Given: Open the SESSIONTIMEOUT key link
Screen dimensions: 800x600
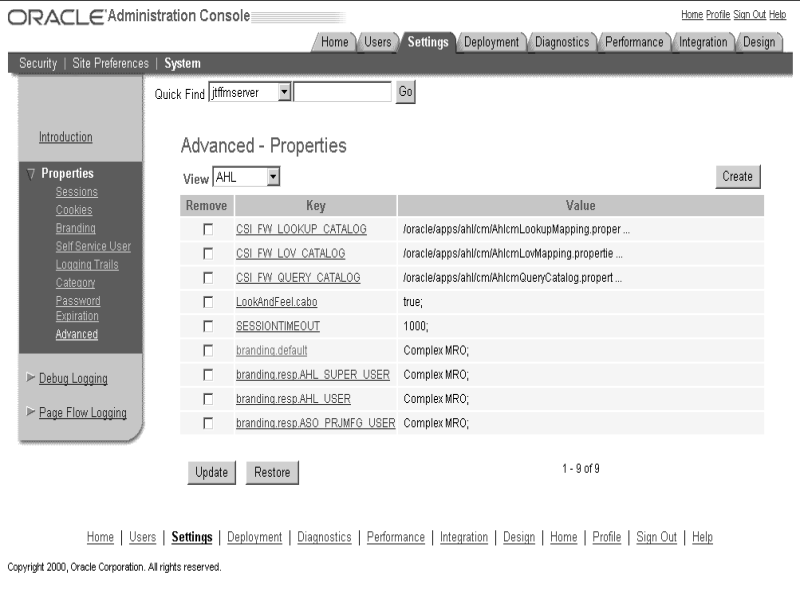Looking at the screenshot, I should pos(278,326).
